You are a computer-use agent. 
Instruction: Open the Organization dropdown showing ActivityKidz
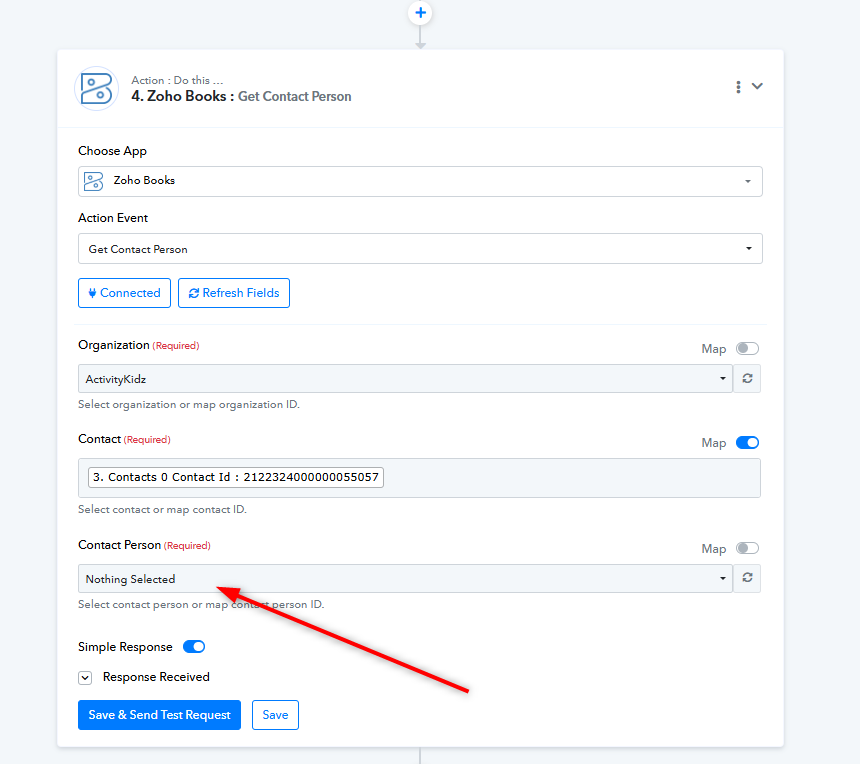tap(405, 378)
